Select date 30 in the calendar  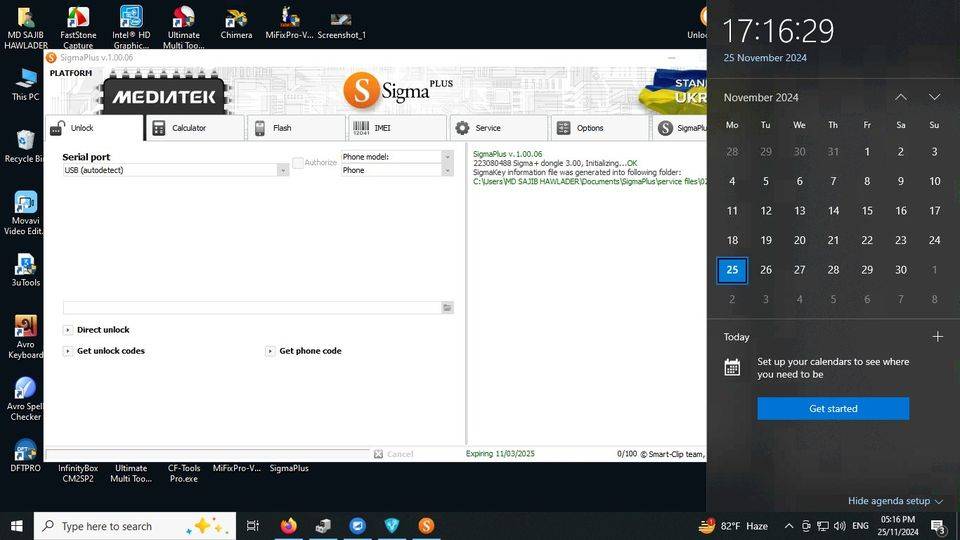coord(901,270)
